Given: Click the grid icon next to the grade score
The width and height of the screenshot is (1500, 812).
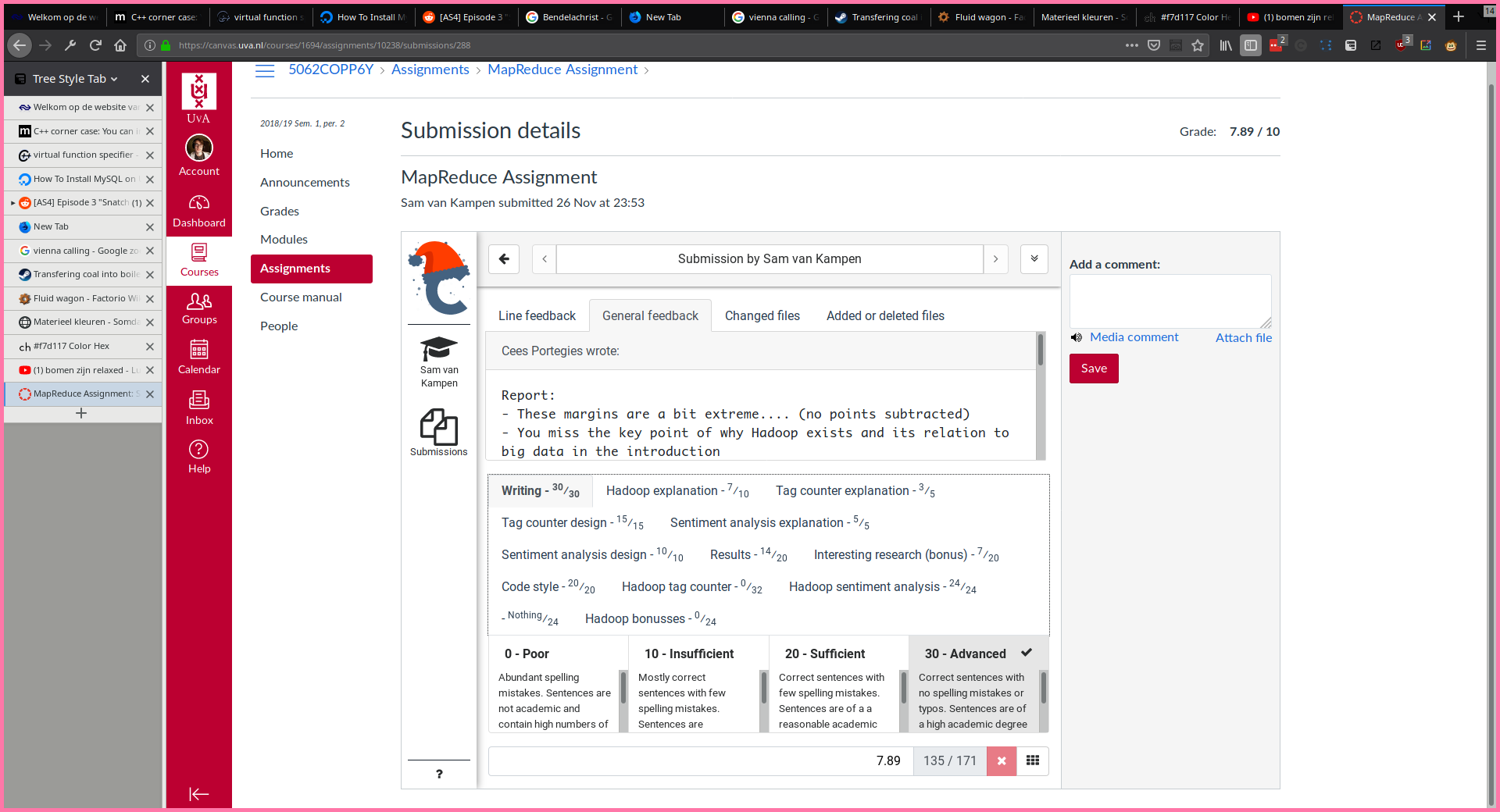Looking at the screenshot, I should click(x=1032, y=760).
